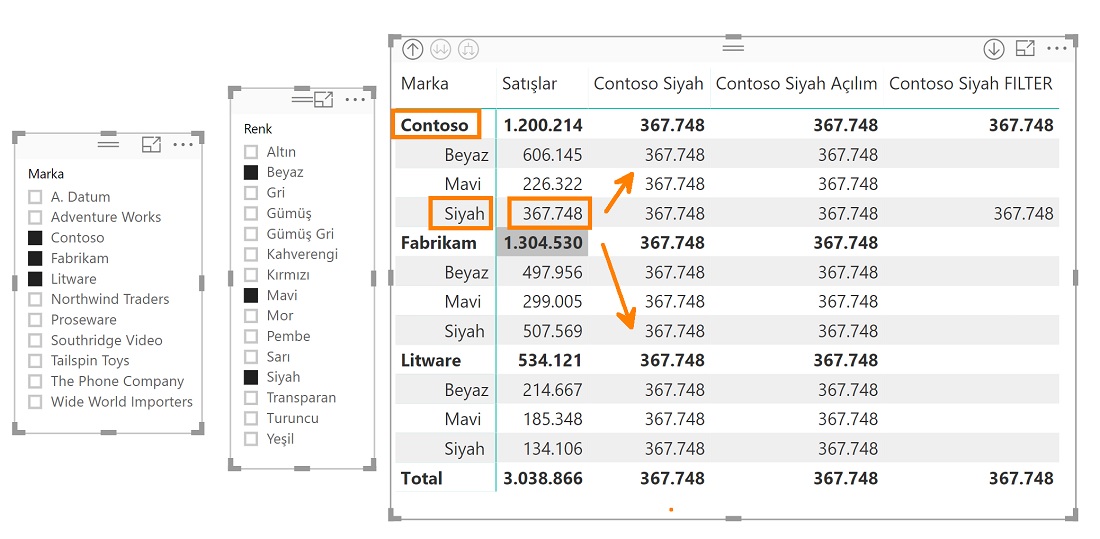This screenshot has height=539, width=1100.
Task: Uncheck Beyaz in the Renk slicer
Action: (250, 172)
